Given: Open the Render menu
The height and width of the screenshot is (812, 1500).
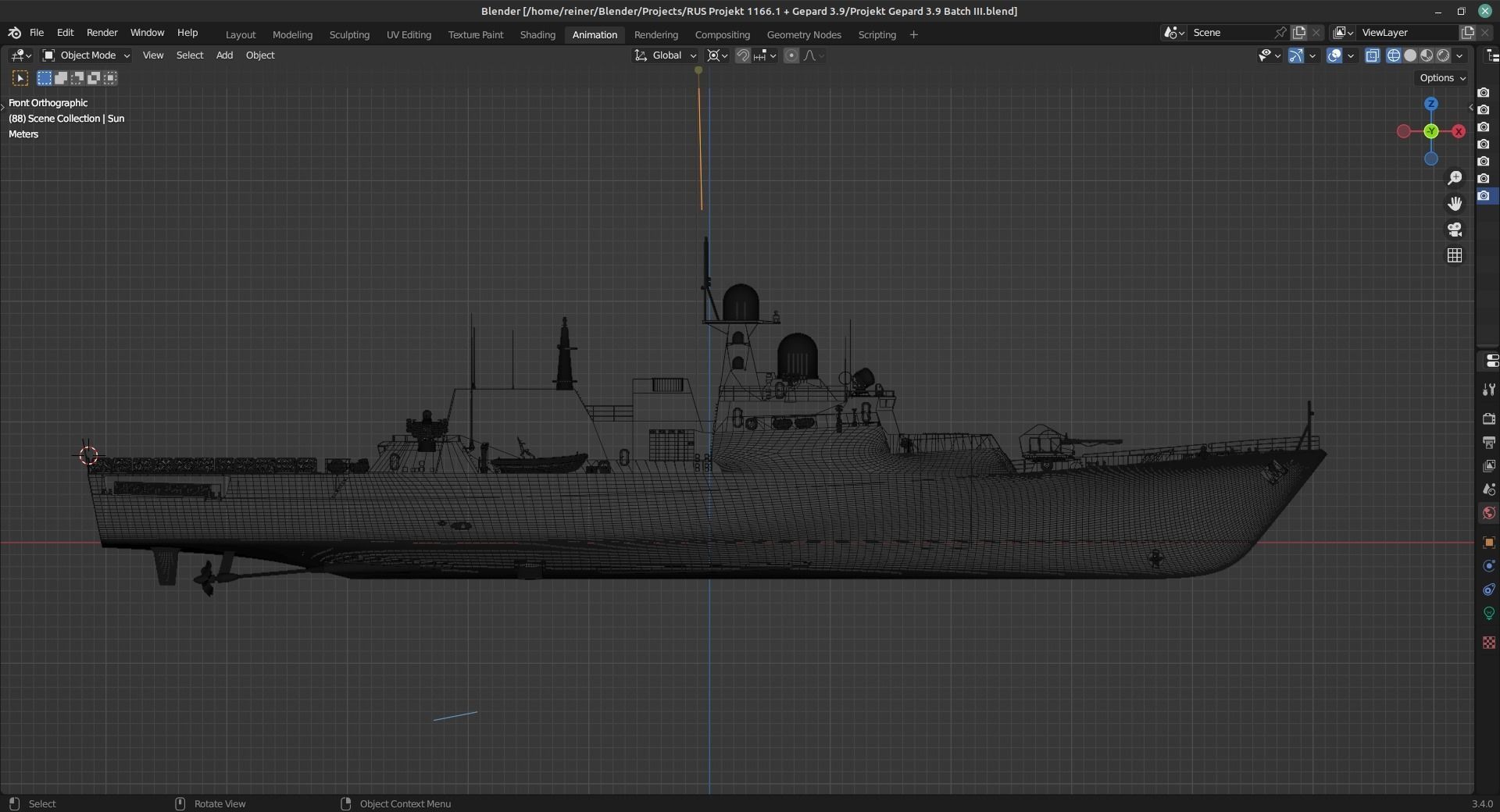Looking at the screenshot, I should pos(102,33).
